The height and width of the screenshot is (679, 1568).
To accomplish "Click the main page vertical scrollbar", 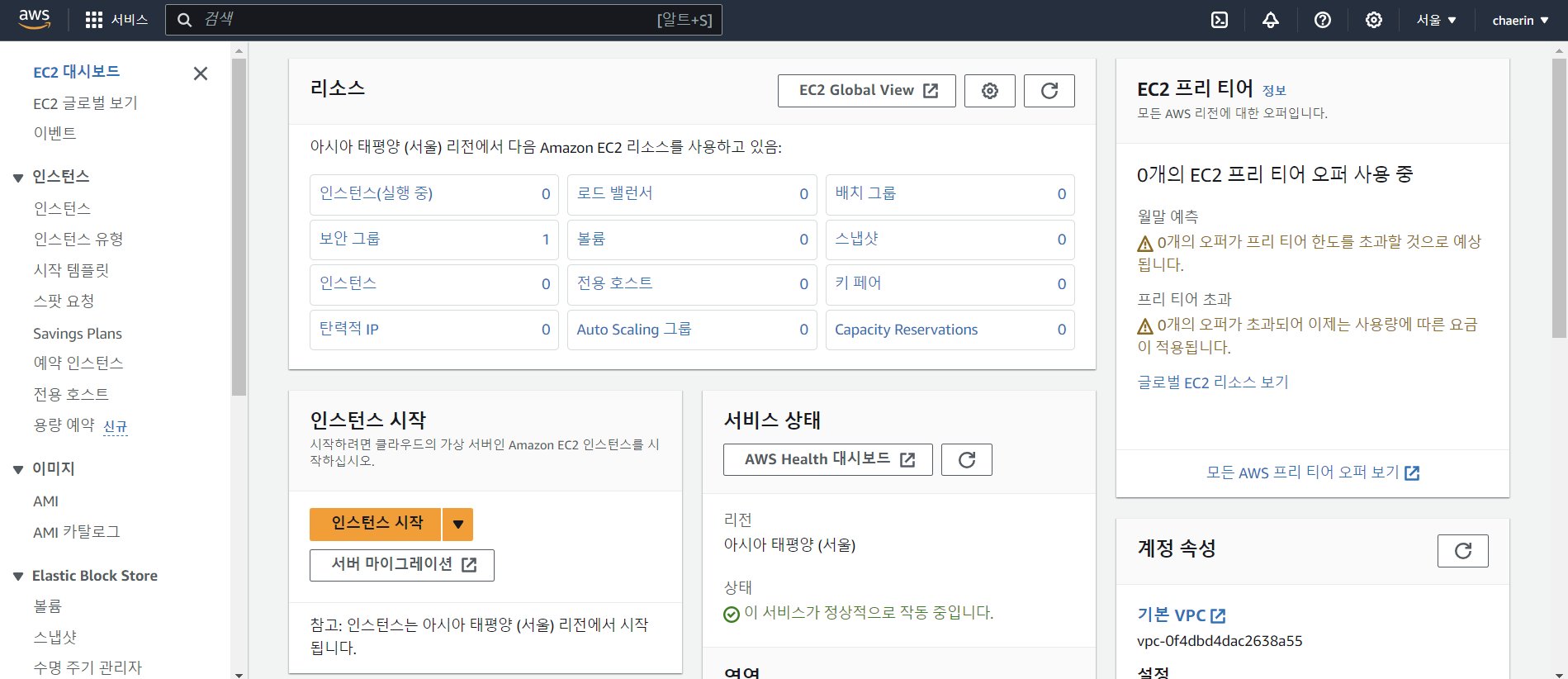I will (1559, 198).
